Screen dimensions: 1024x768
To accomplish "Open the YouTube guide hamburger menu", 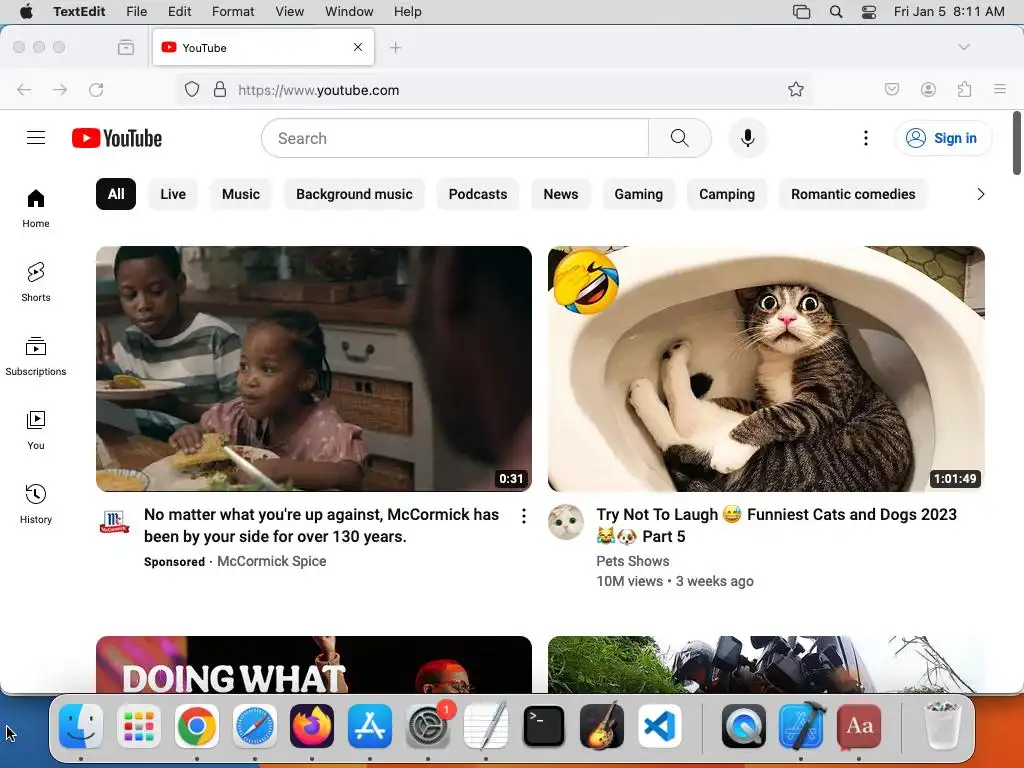I will pos(36,138).
